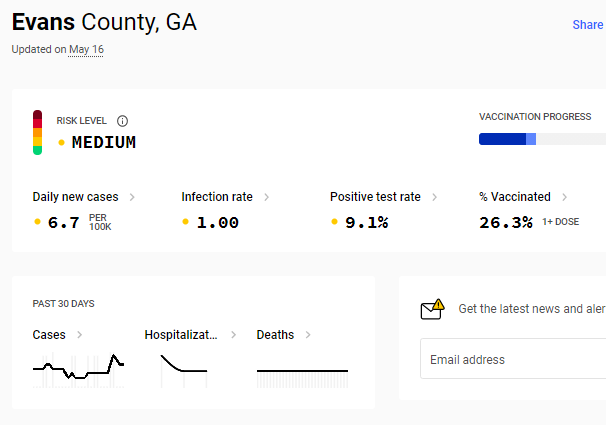Click the May 16 update date

(x=86, y=49)
